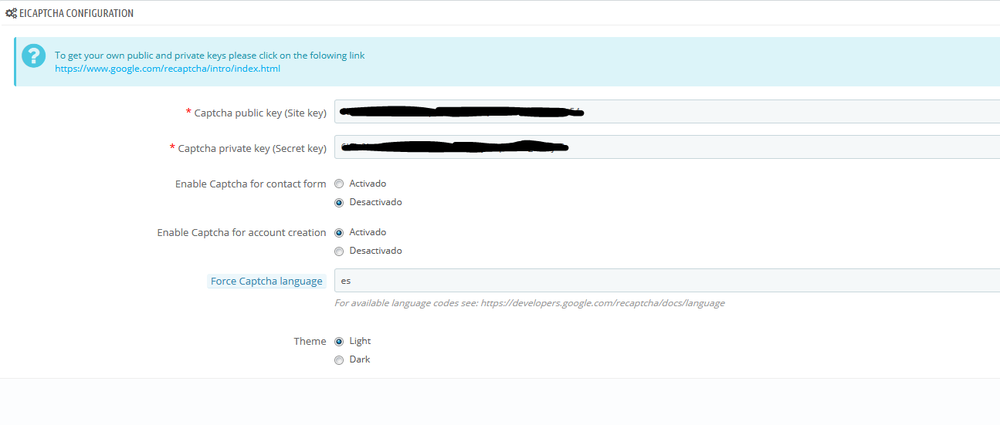
Task: Click the Enable Captcha for account creation label
Action: (242, 233)
